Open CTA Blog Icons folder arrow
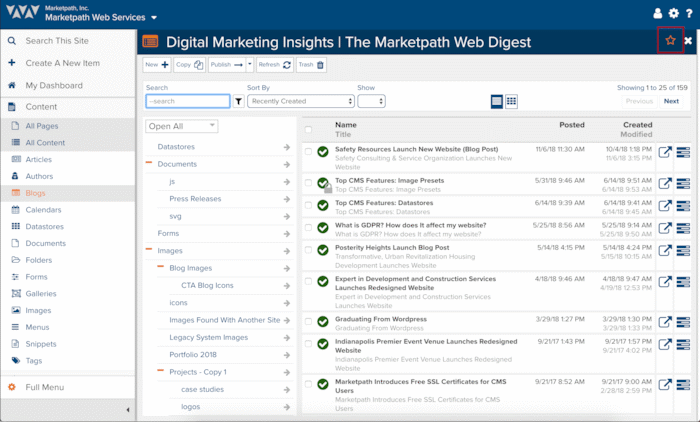 click(x=287, y=286)
